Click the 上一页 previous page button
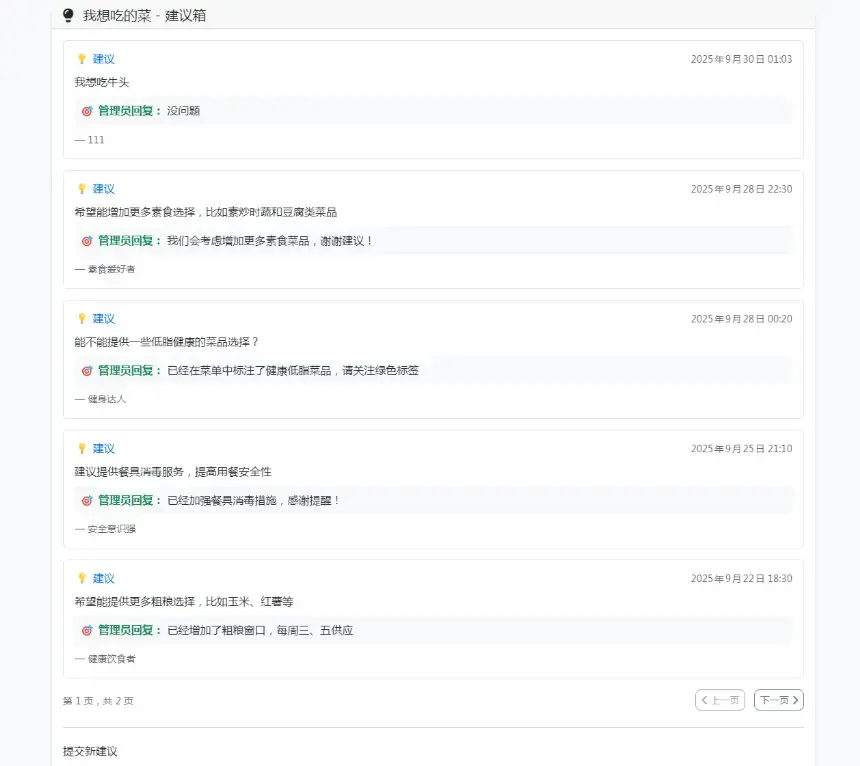 click(720, 700)
